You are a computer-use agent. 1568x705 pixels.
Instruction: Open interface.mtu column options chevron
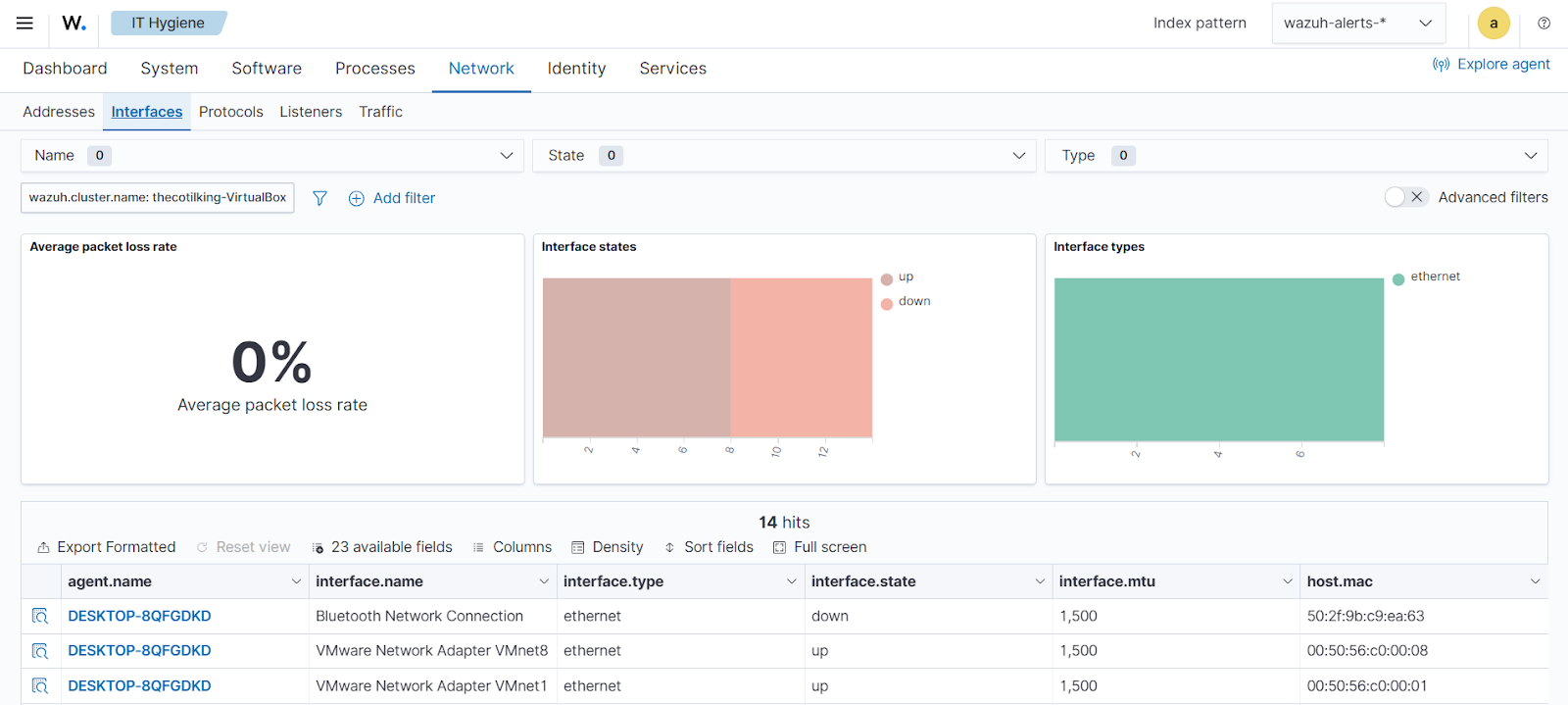(1288, 581)
